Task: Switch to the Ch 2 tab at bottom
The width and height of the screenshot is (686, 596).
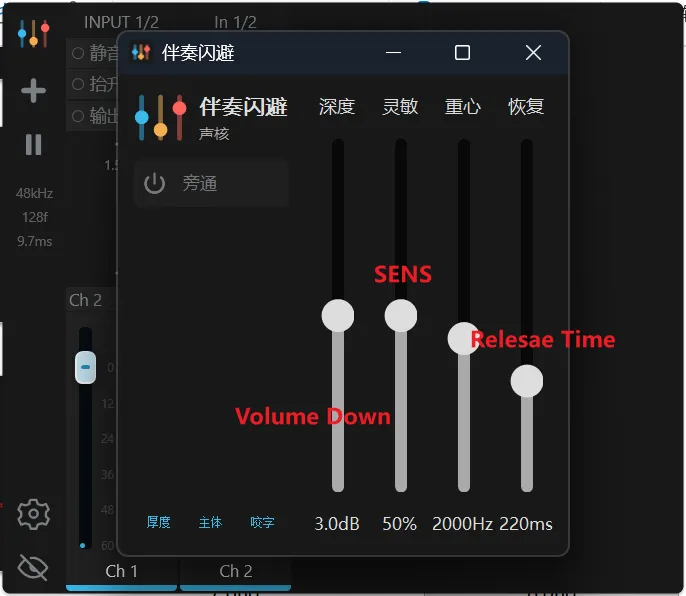Action: 235,574
